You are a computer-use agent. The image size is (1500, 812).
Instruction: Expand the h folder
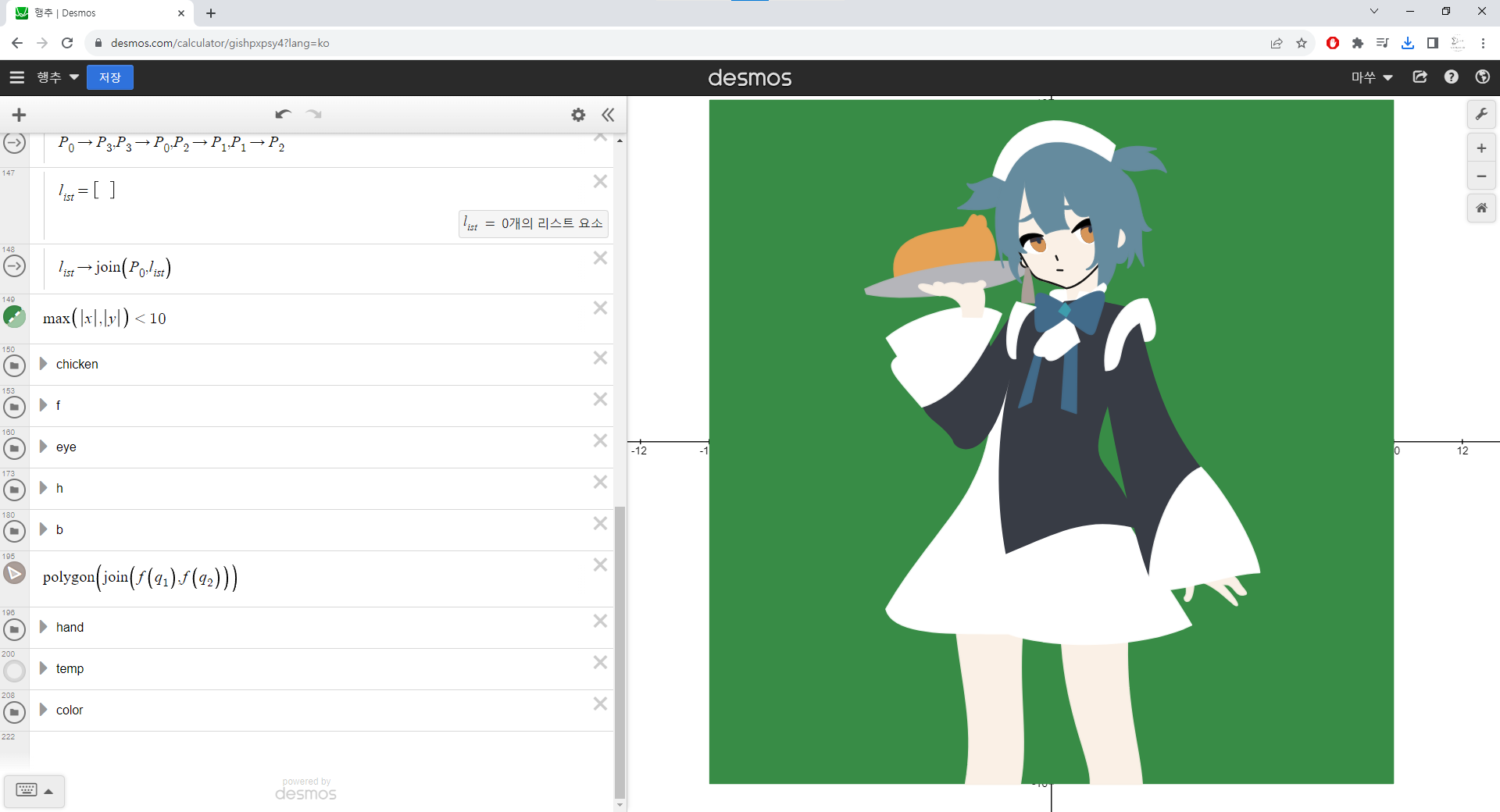point(44,488)
